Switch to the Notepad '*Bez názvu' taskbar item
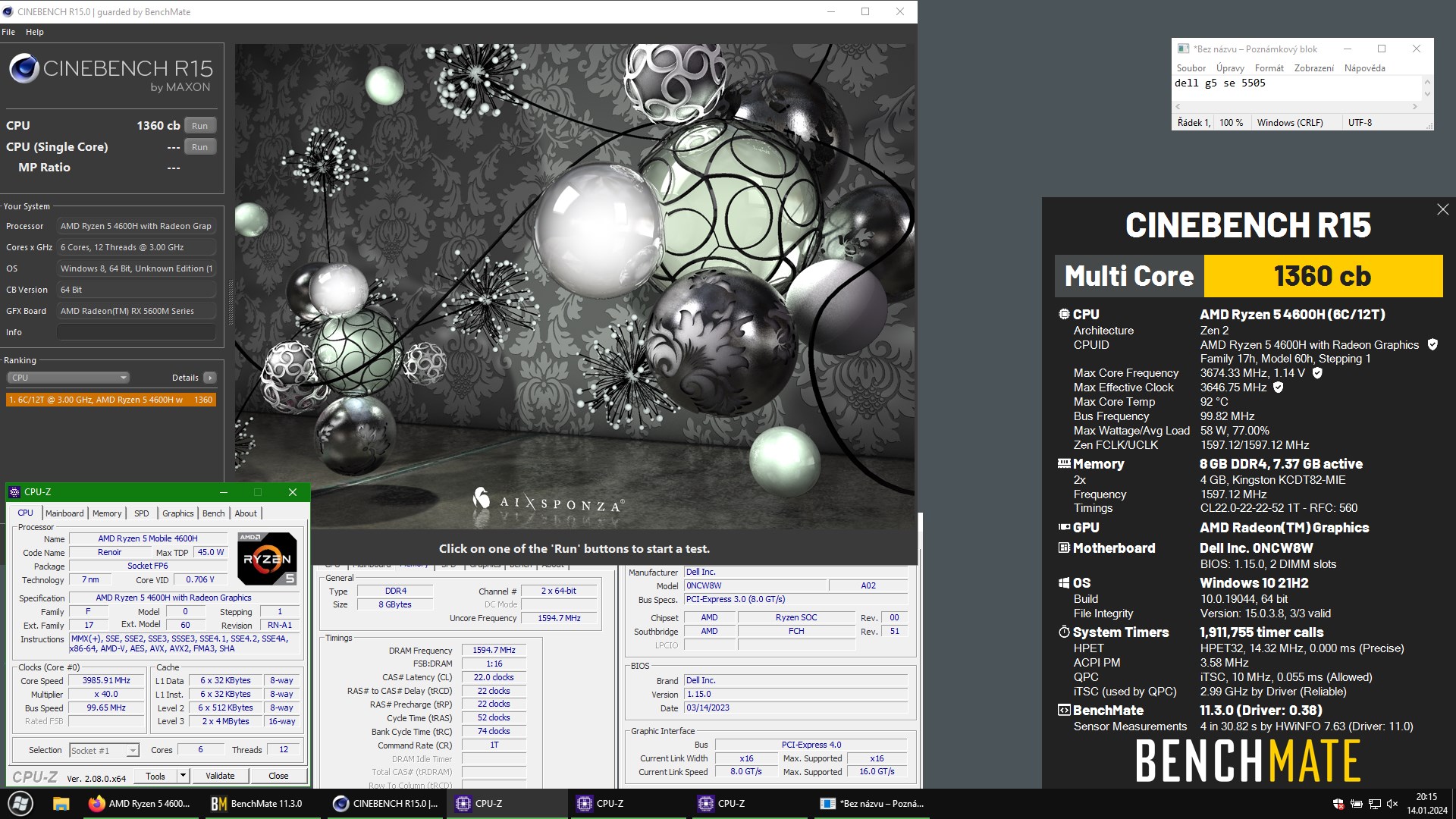 point(872,804)
